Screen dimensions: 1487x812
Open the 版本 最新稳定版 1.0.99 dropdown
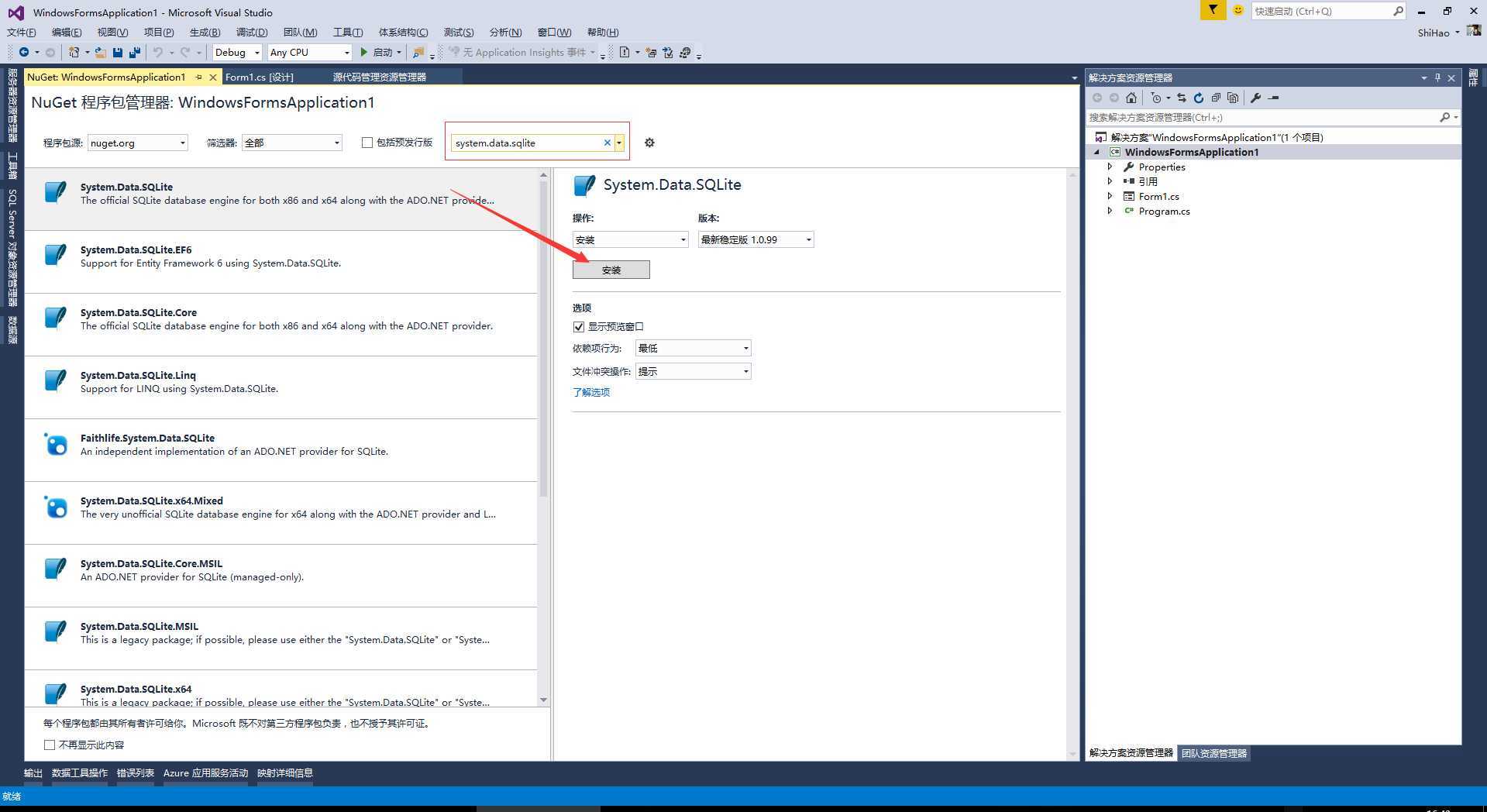point(756,240)
